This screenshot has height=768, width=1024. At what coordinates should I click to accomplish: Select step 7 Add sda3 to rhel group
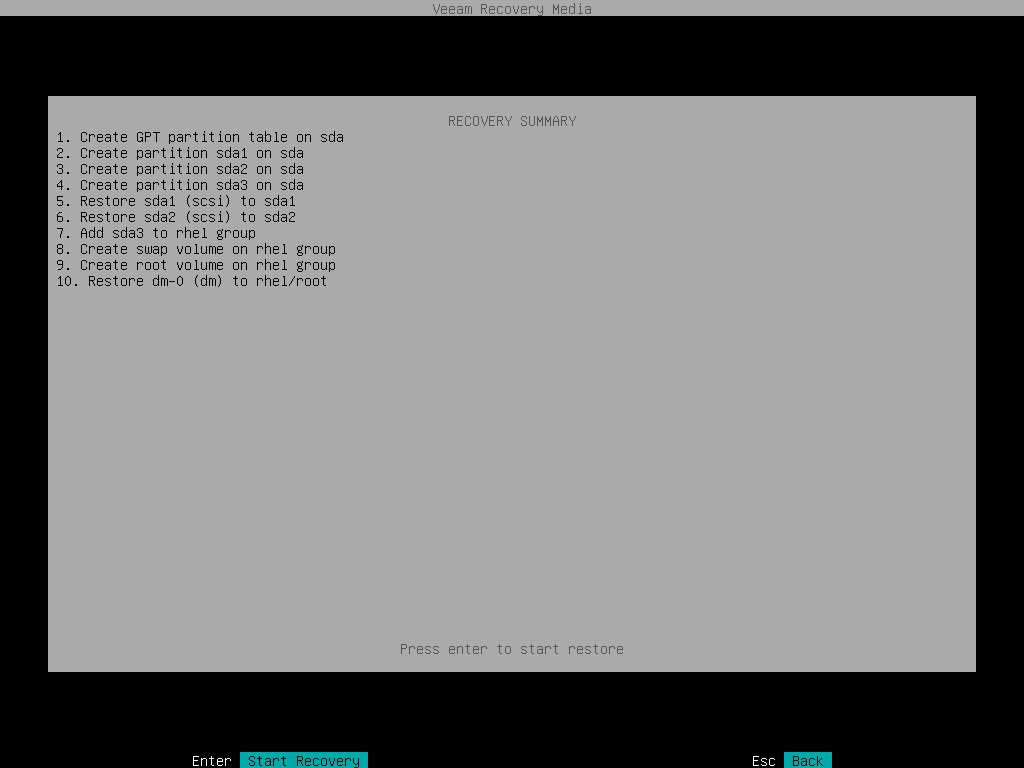(x=156, y=233)
